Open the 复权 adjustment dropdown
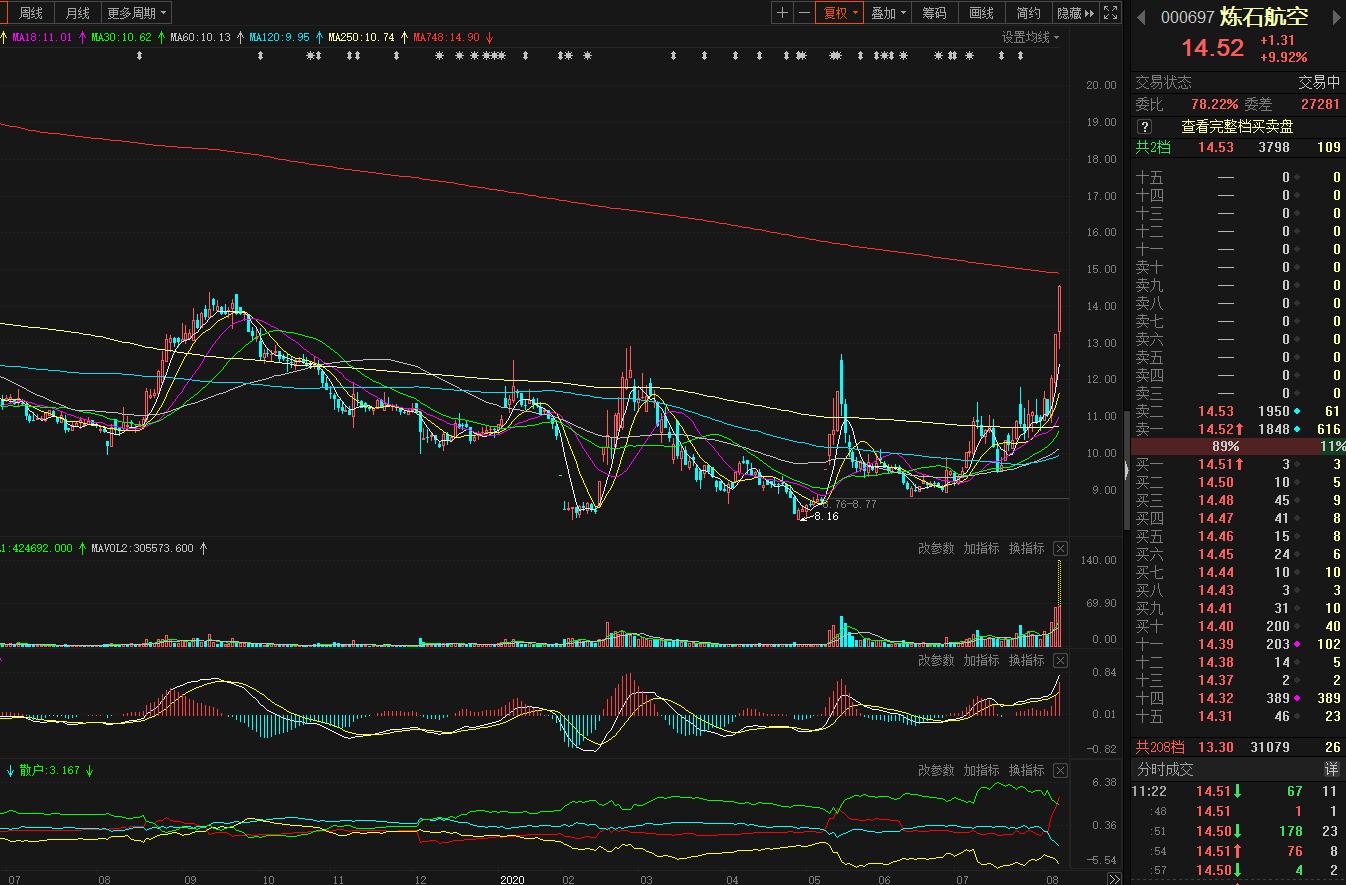The width and height of the screenshot is (1346, 885). click(840, 13)
